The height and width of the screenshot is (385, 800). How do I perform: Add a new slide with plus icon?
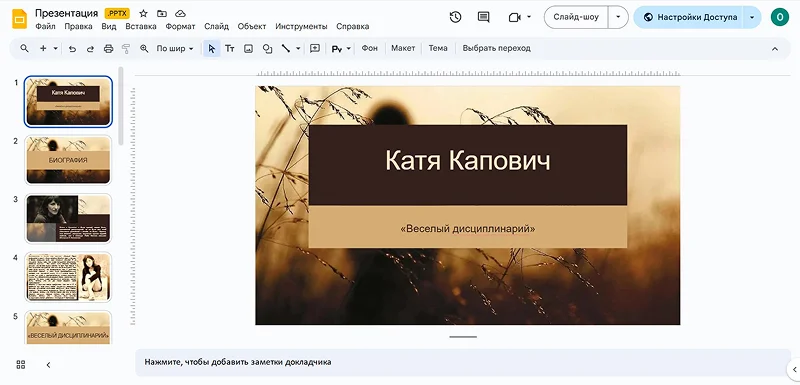click(43, 48)
